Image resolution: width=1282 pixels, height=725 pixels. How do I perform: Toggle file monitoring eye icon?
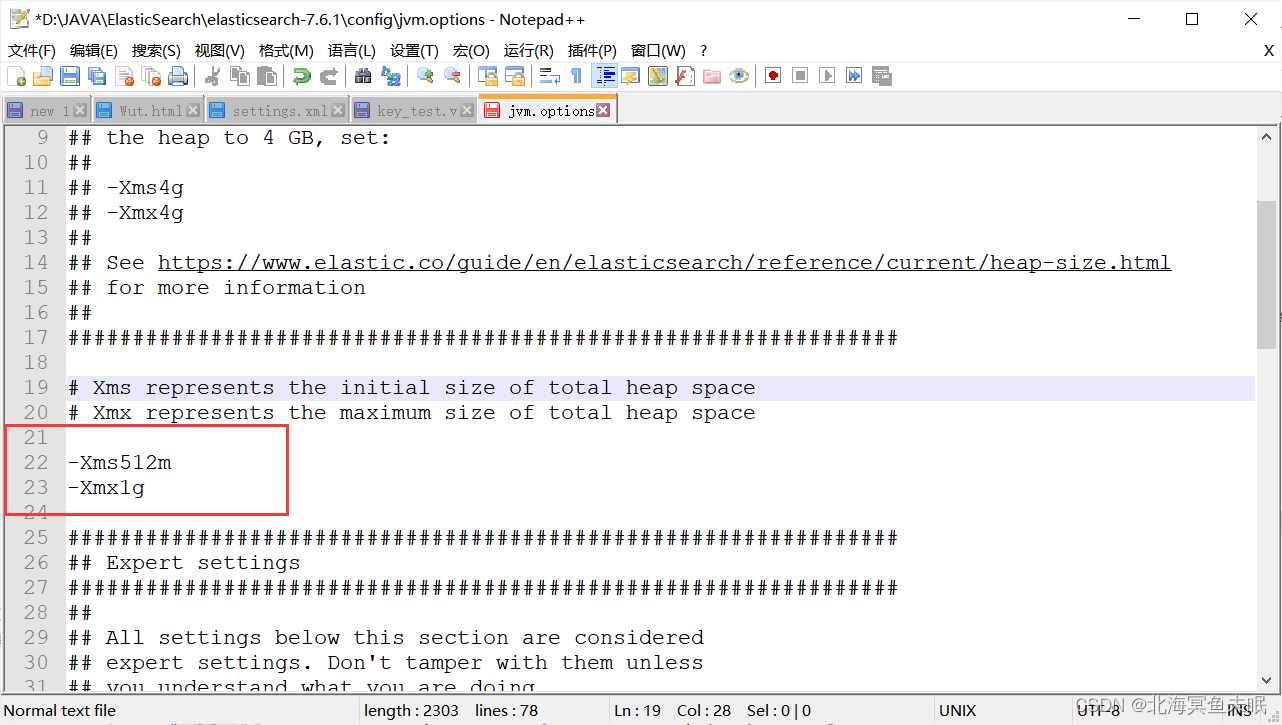click(x=739, y=76)
